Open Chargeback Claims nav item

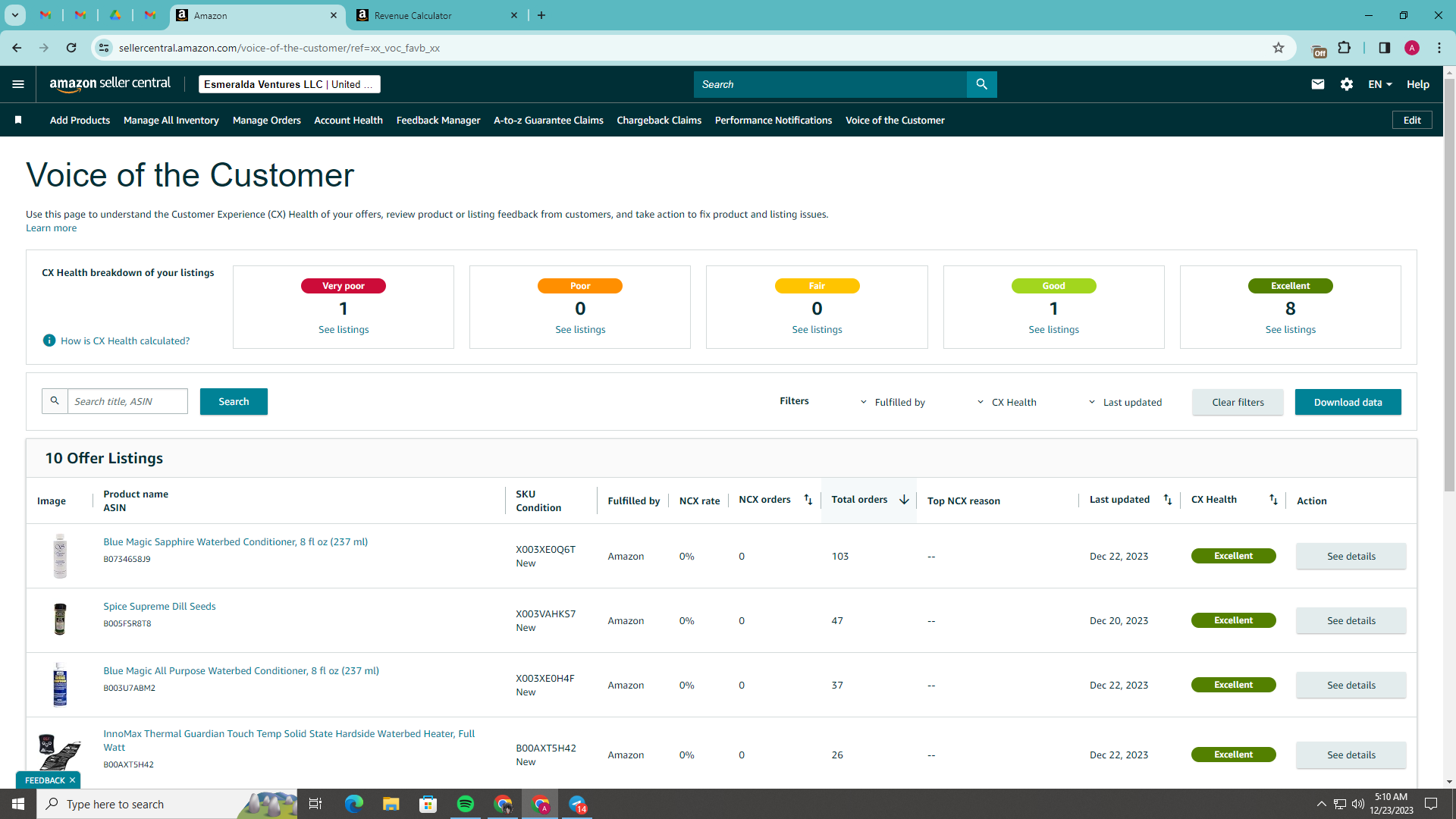tap(659, 120)
